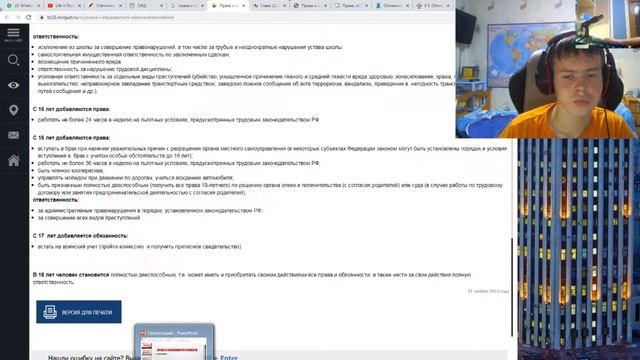Screen dimensions: 640x360
Task: Click the browser back arrow
Action: [x=7, y=18]
